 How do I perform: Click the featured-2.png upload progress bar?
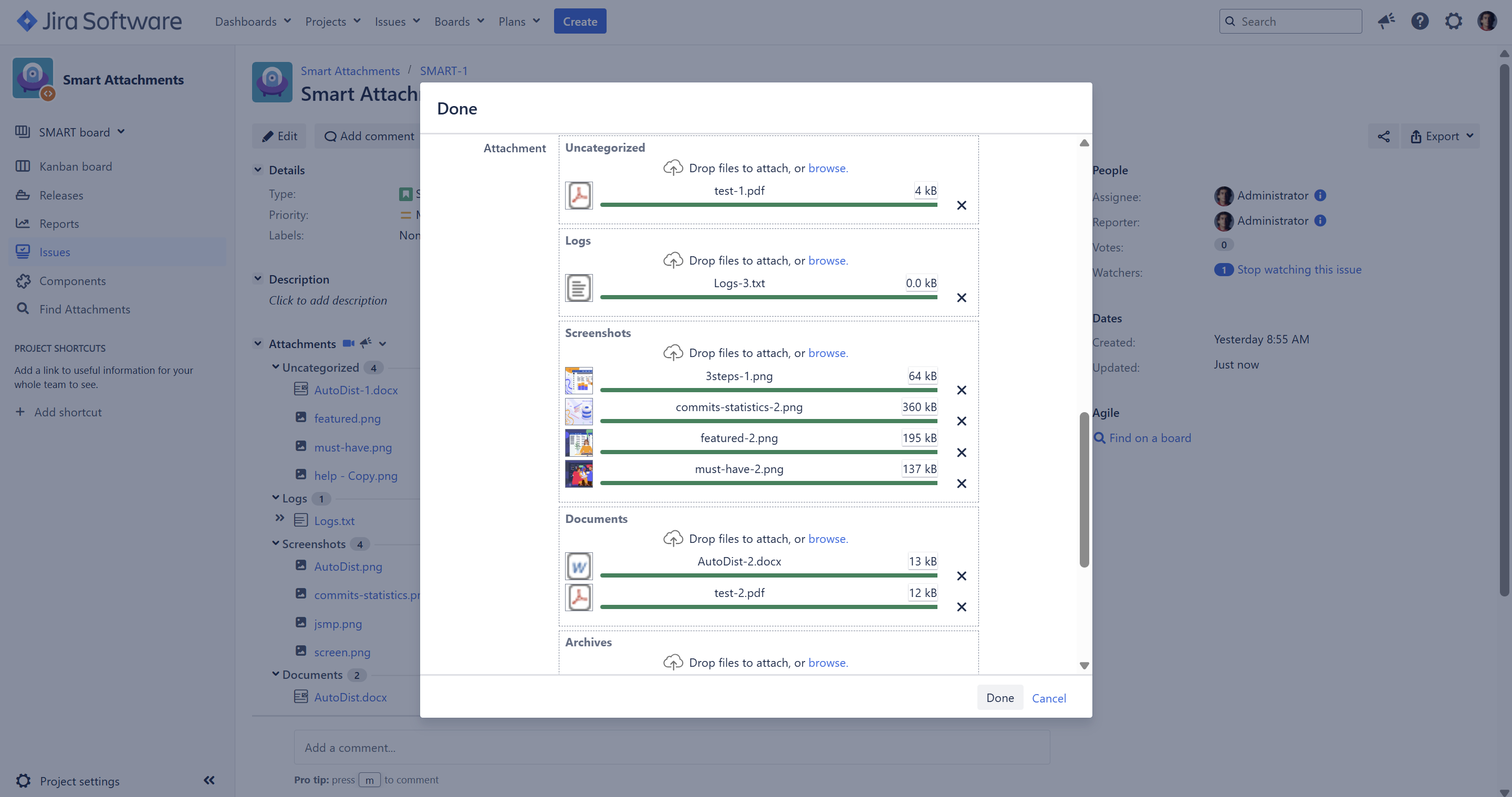point(768,452)
